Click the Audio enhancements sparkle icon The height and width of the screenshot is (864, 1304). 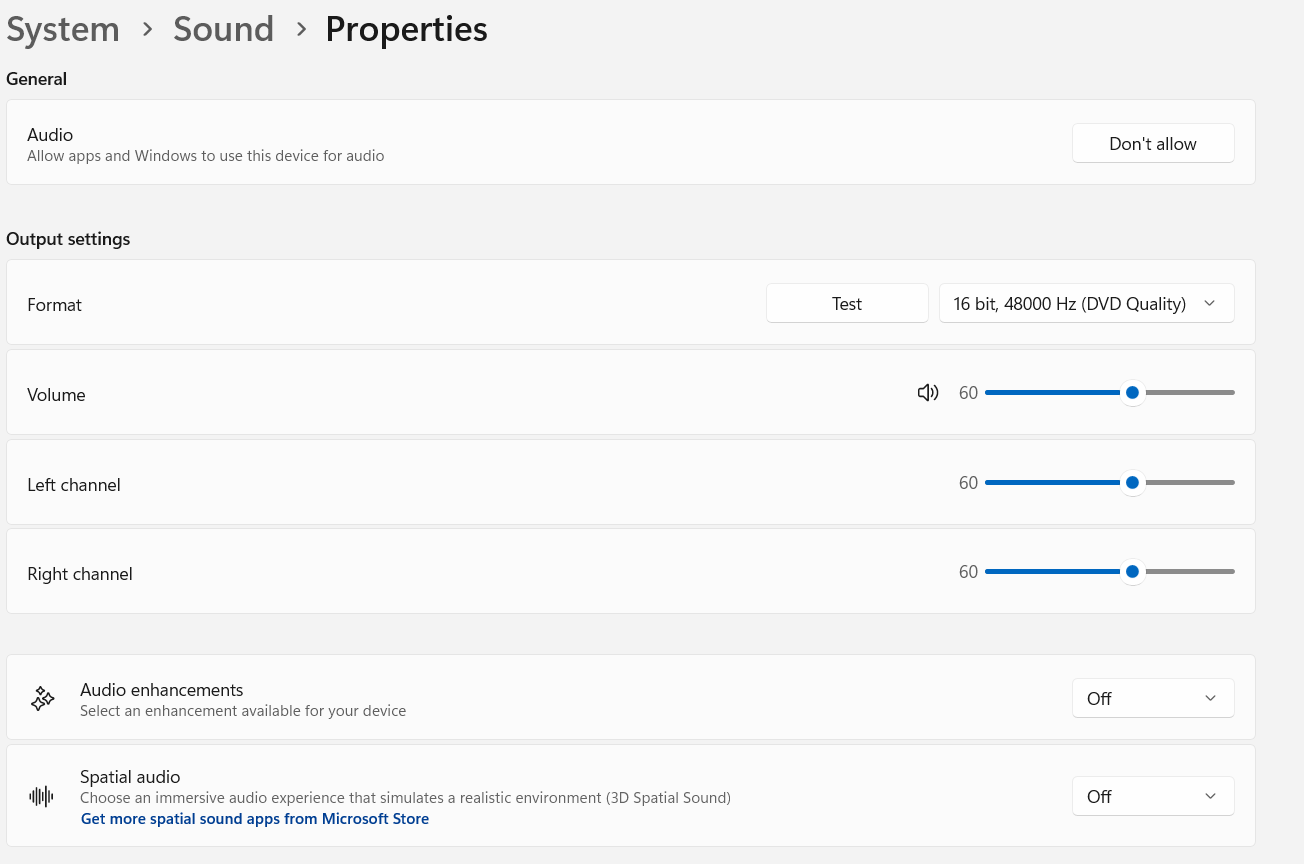point(42,699)
